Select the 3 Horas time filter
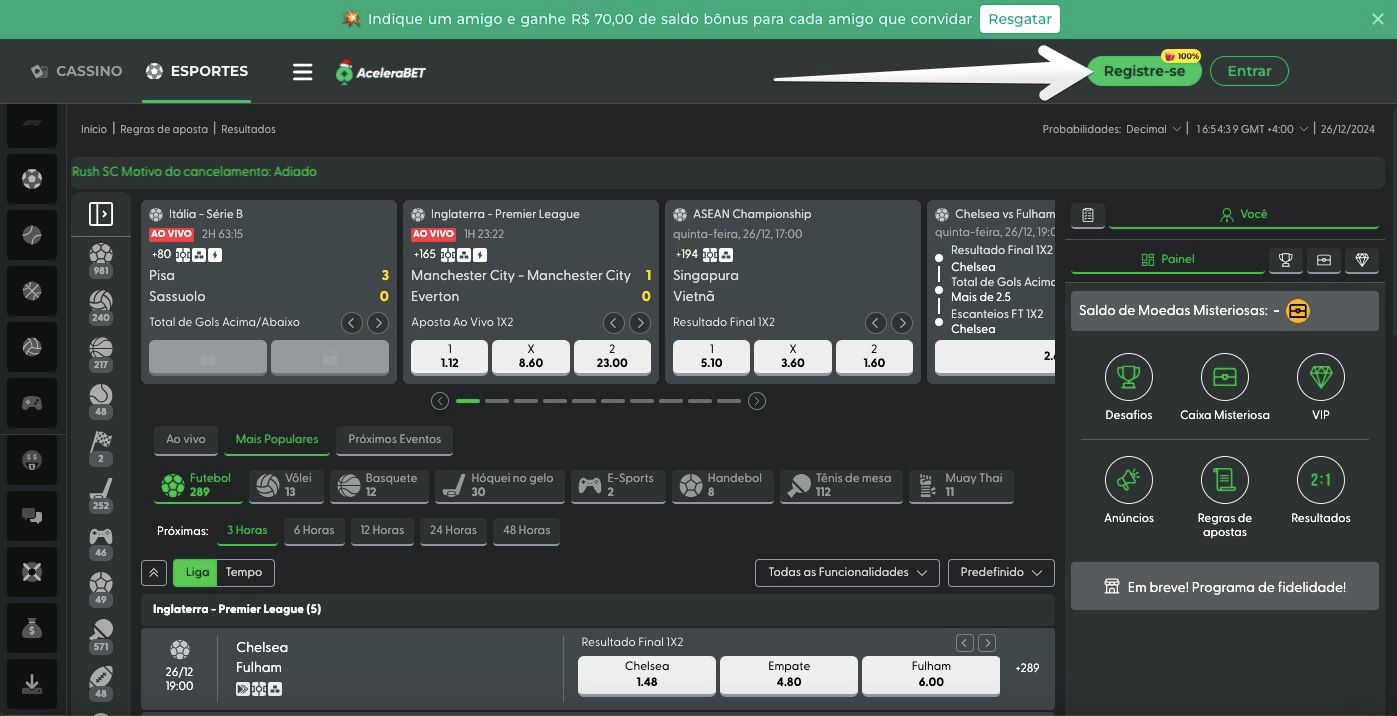Screen dimensions: 1397x716 (x=247, y=531)
